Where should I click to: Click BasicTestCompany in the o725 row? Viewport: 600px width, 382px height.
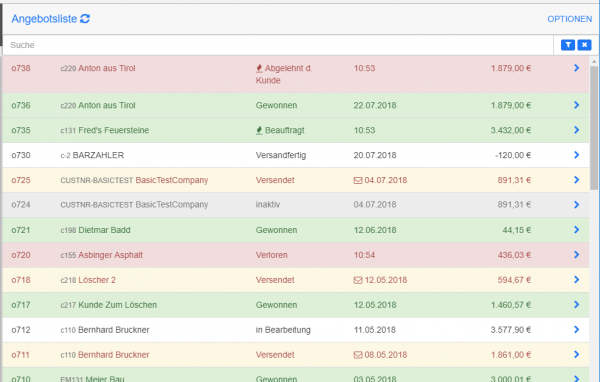[172, 180]
